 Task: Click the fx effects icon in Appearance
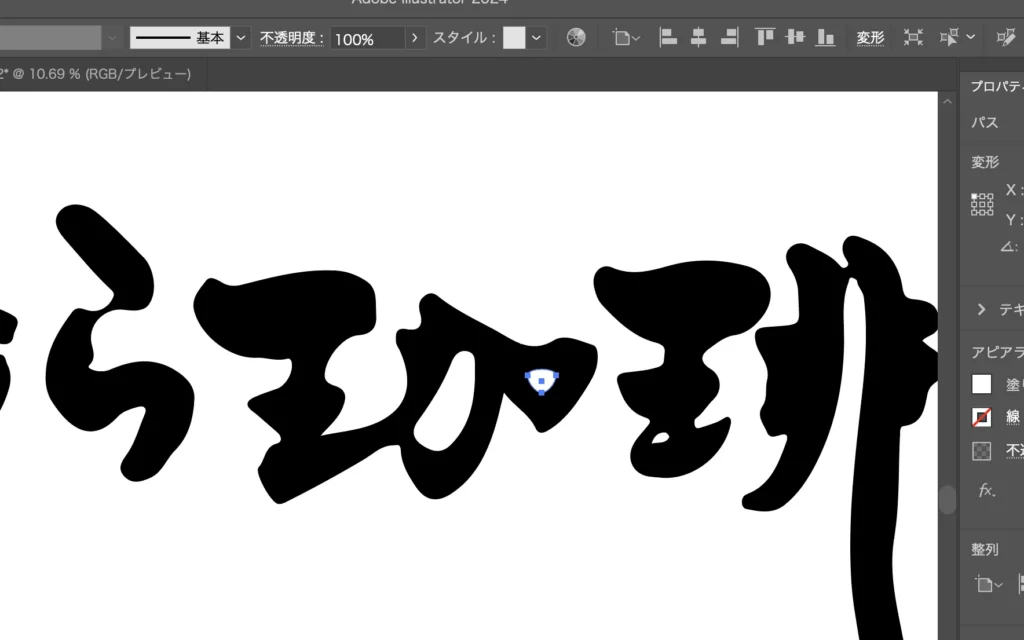985,490
